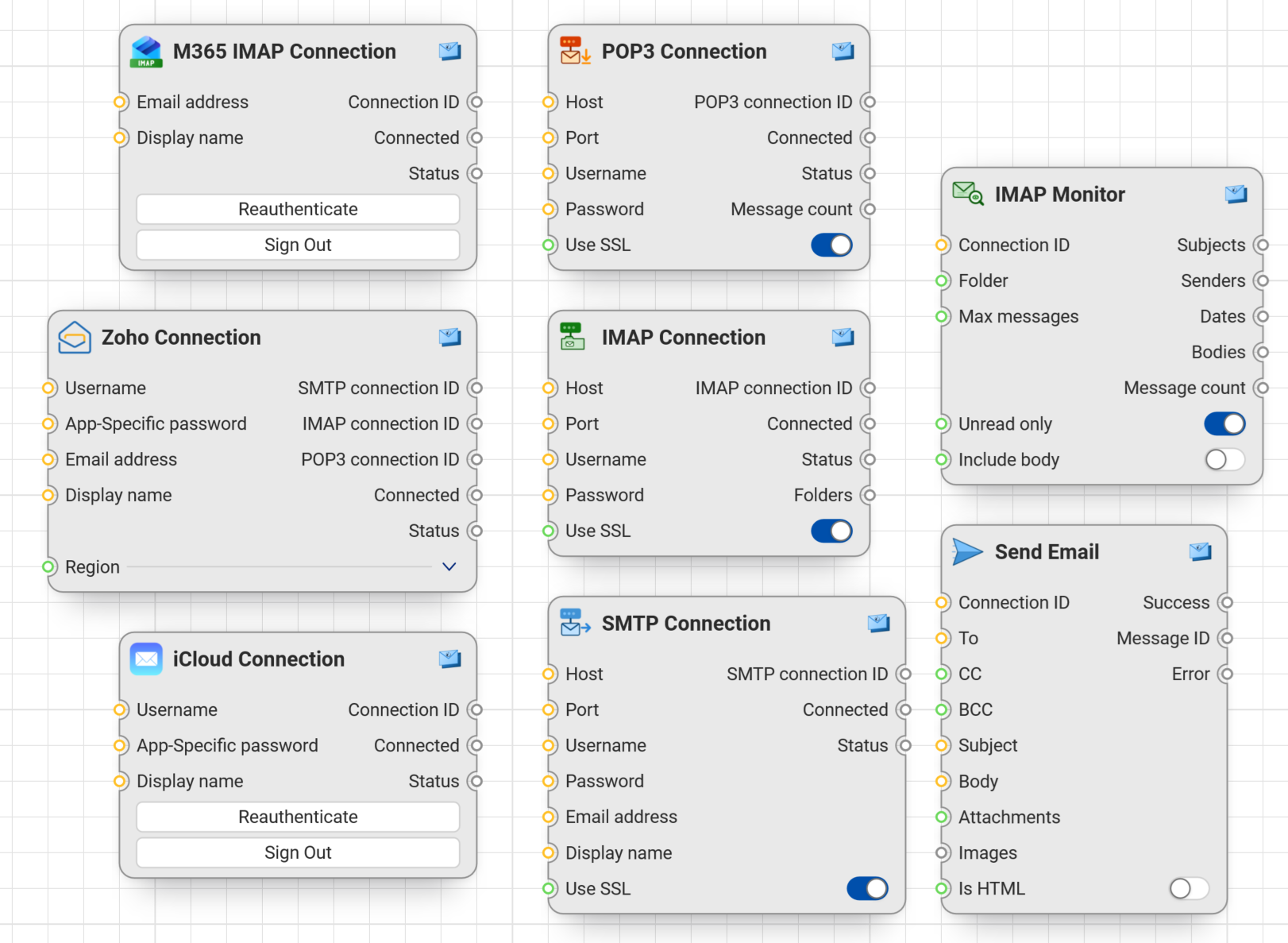This screenshot has width=1288, height=943.
Task: Click the Display name input port on SMTP Connection
Action: pos(549,852)
